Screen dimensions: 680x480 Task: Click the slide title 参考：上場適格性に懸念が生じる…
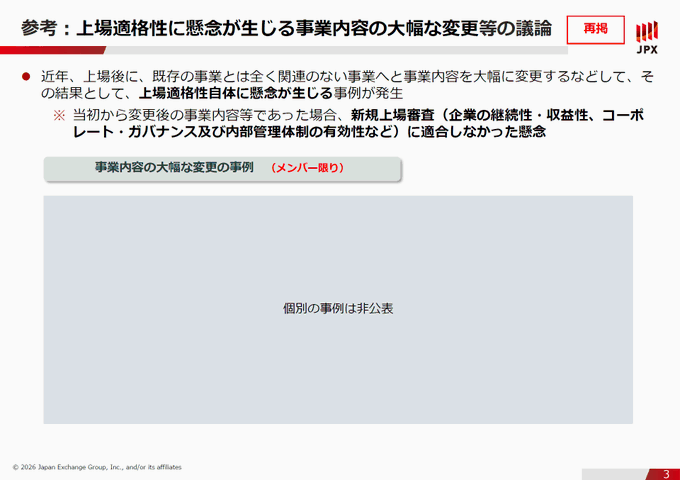tap(286, 29)
